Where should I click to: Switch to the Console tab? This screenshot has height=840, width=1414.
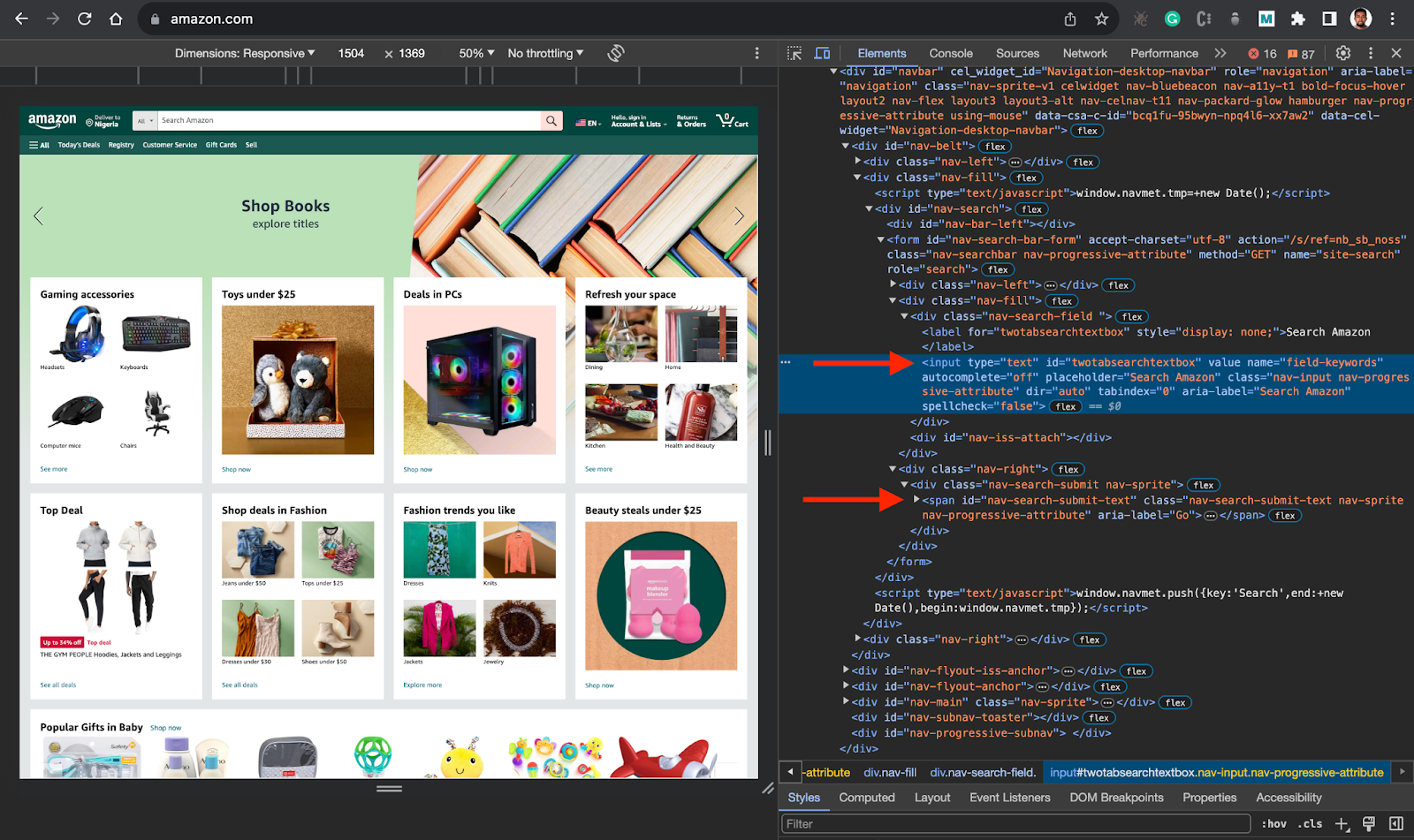(950, 53)
